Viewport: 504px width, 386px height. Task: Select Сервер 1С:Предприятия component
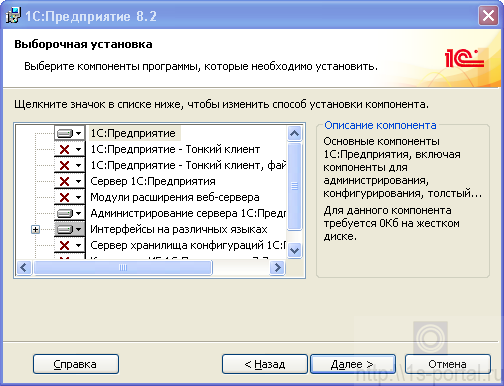click(x=153, y=181)
